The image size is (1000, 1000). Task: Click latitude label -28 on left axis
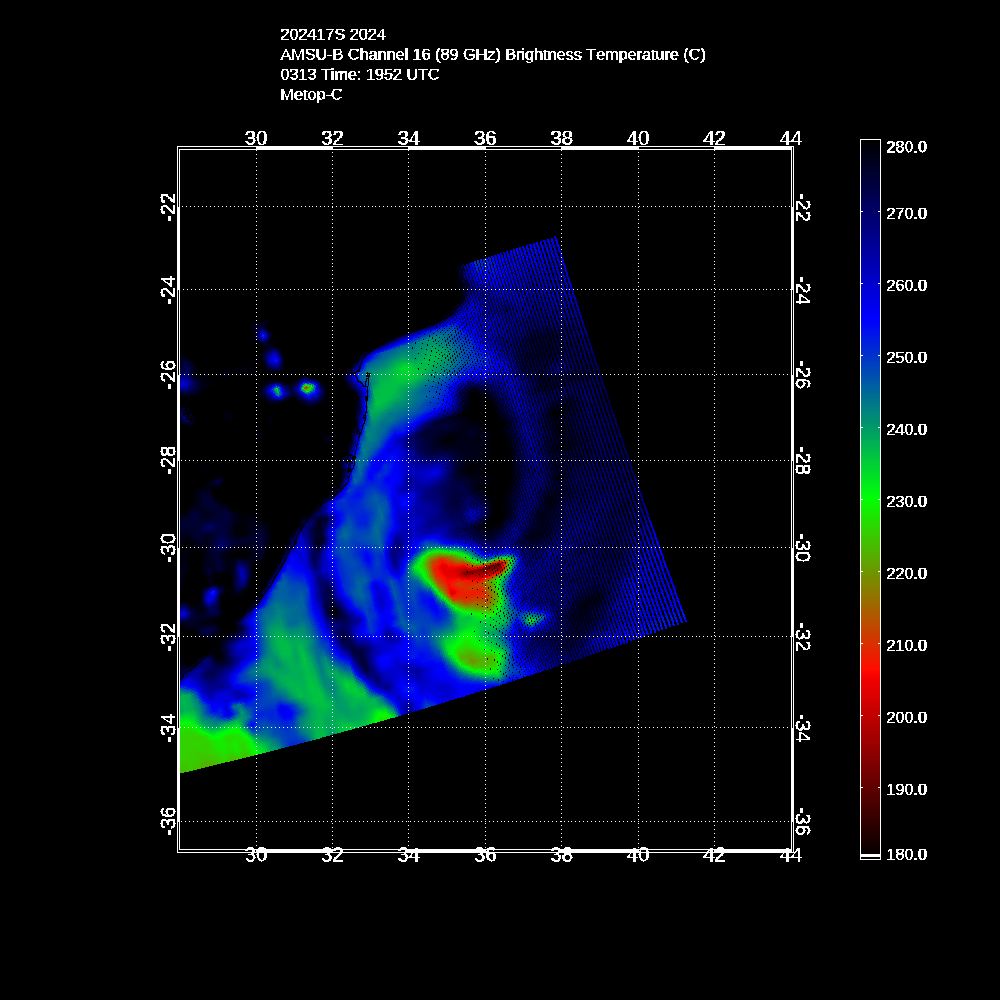168,460
